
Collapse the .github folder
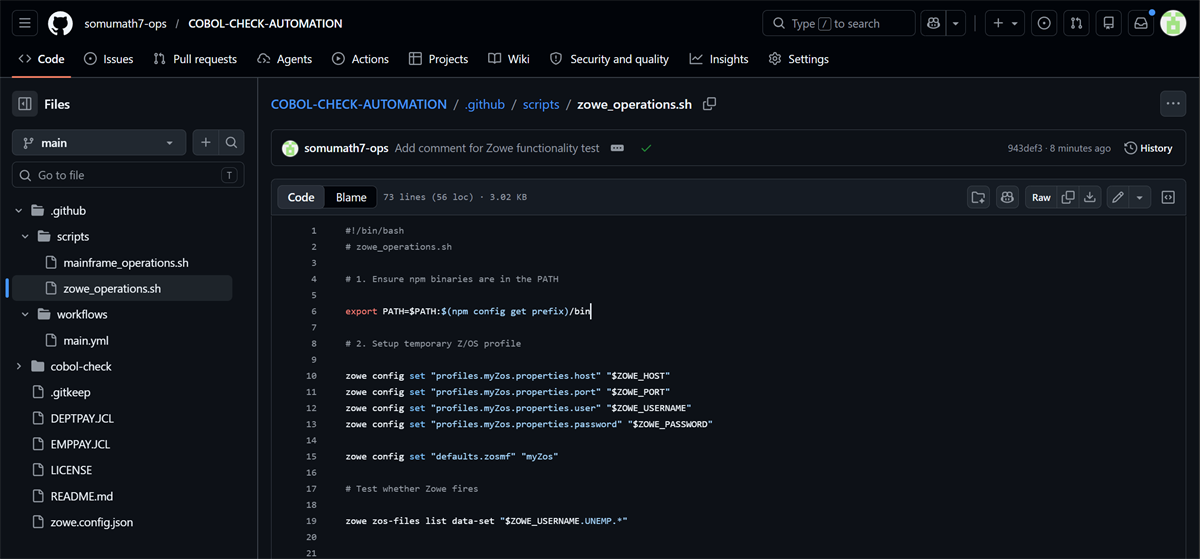pyautogui.click(x=19, y=211)
